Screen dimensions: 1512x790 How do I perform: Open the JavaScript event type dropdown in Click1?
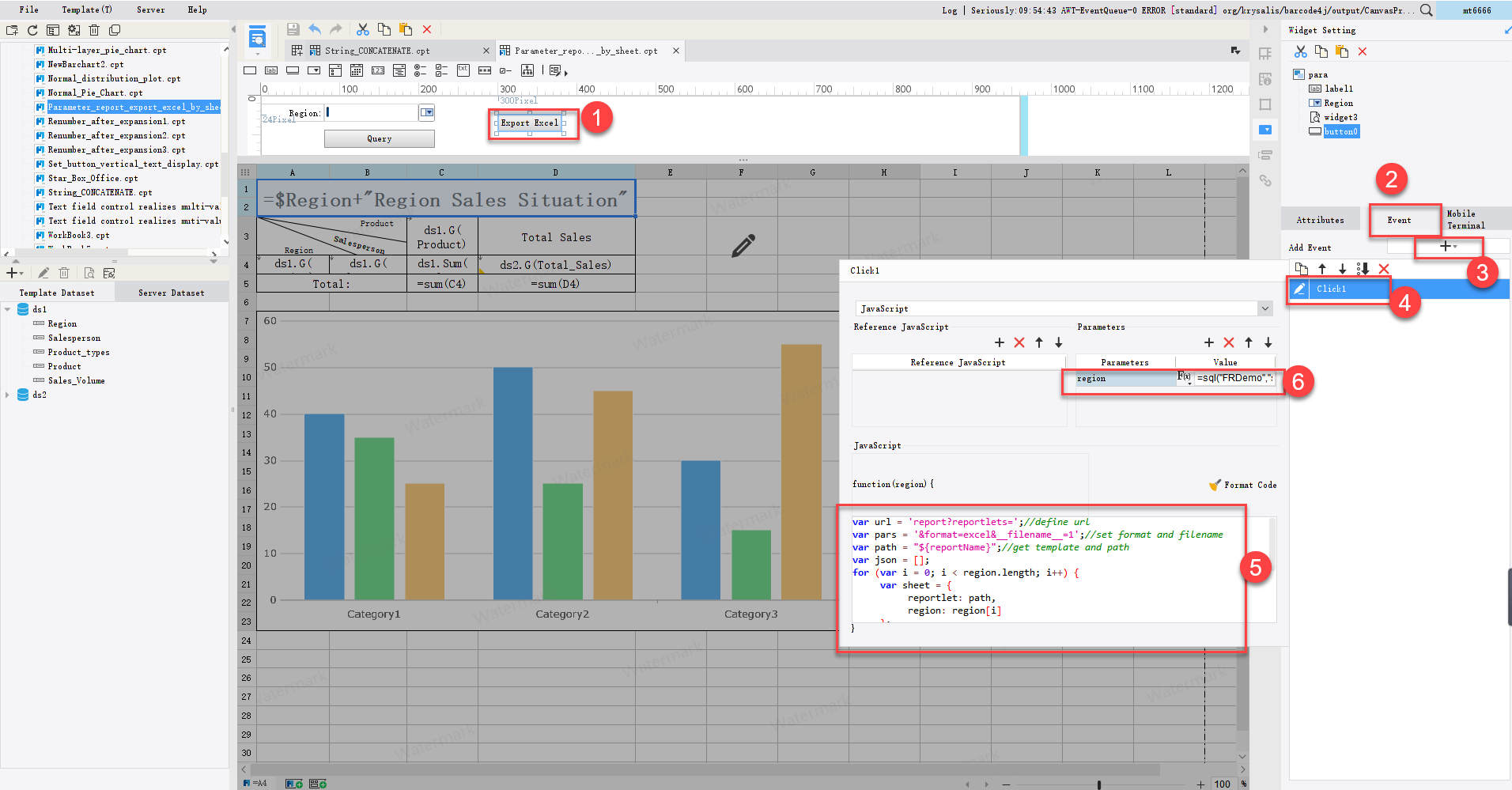(x=1264, y=308)
